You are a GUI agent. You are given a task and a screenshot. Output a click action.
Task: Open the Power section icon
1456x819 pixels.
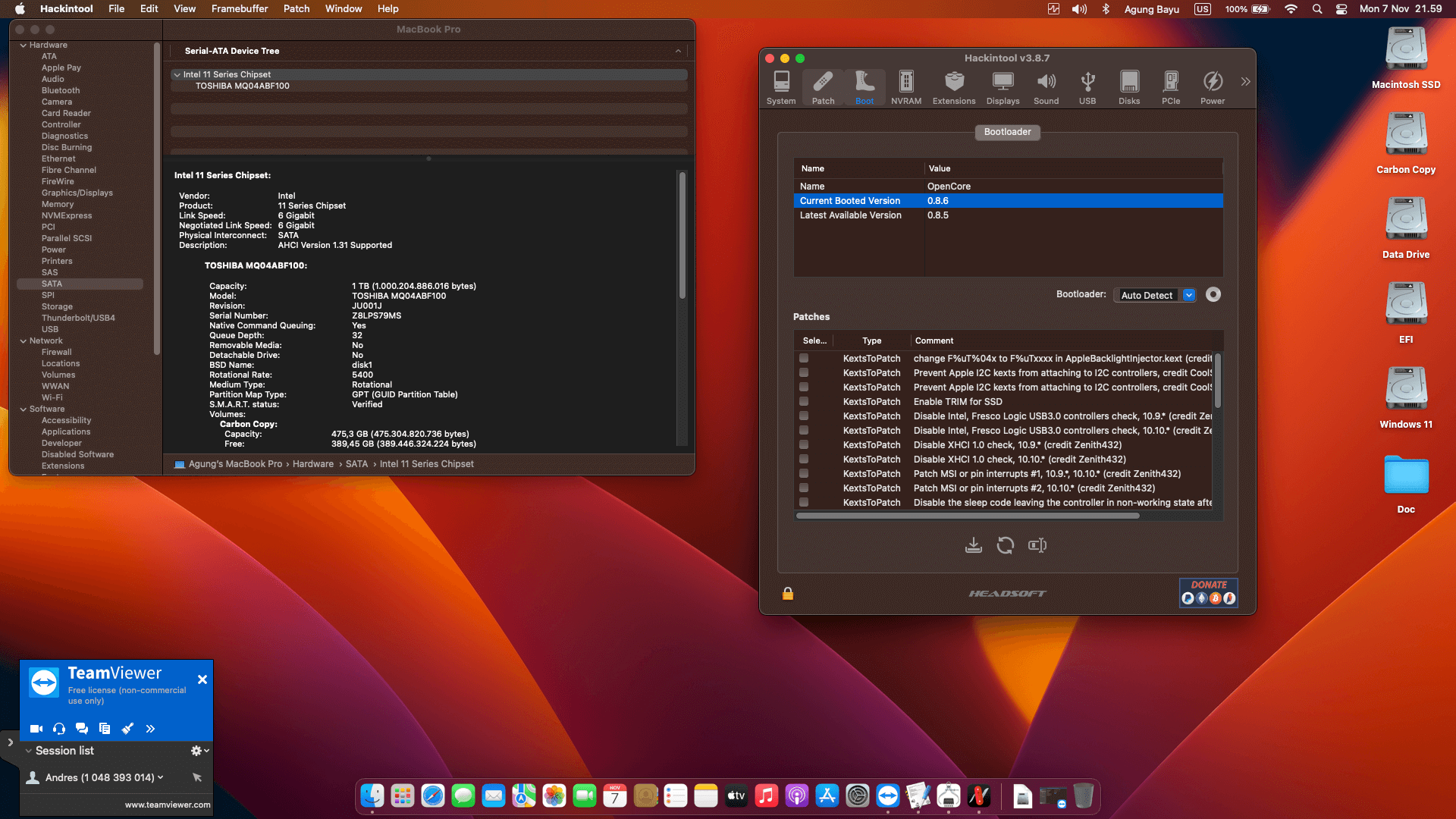click(x=1213, y=87)
